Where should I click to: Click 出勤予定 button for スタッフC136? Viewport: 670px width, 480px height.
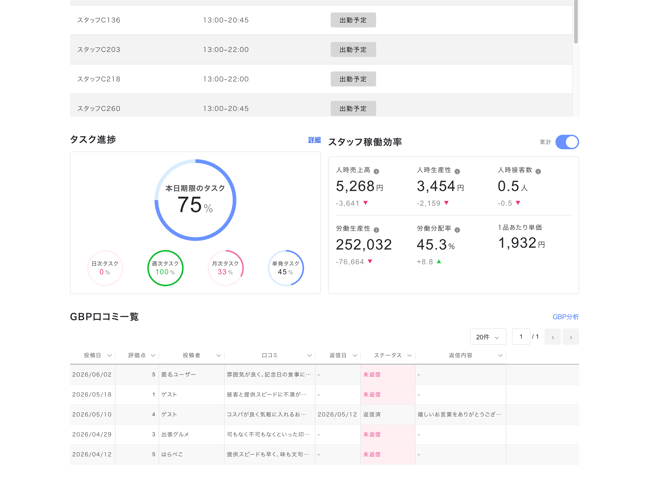coord(353,20)
